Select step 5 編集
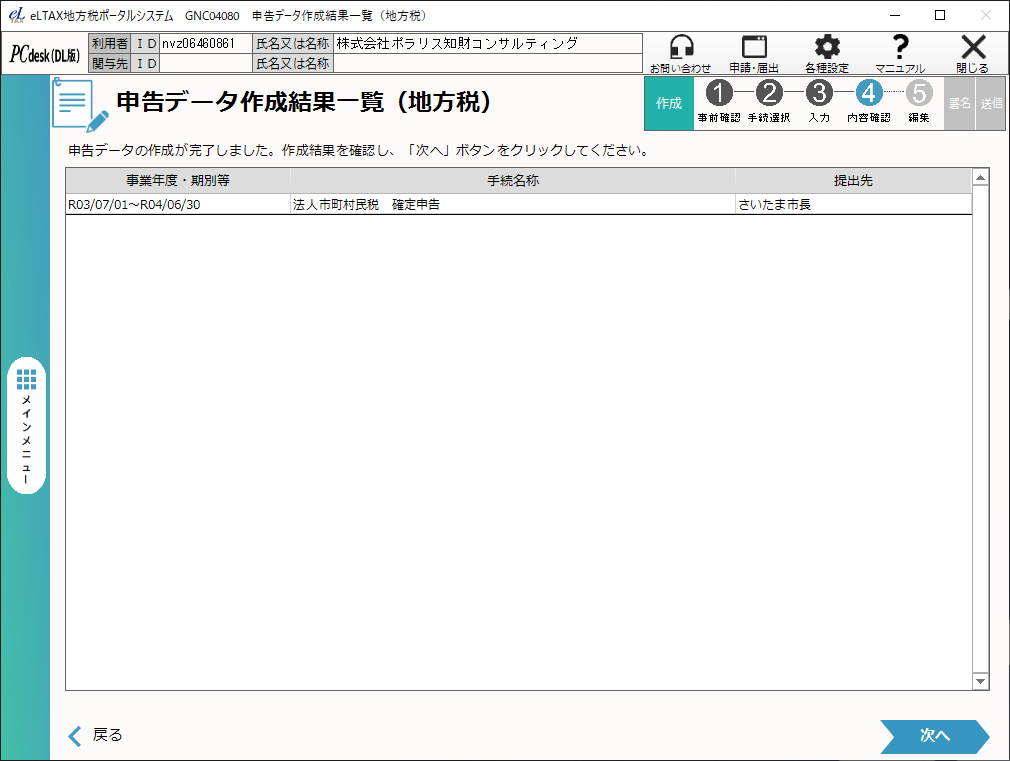Viewport: 1010px width, 761px height. (919, 102)
